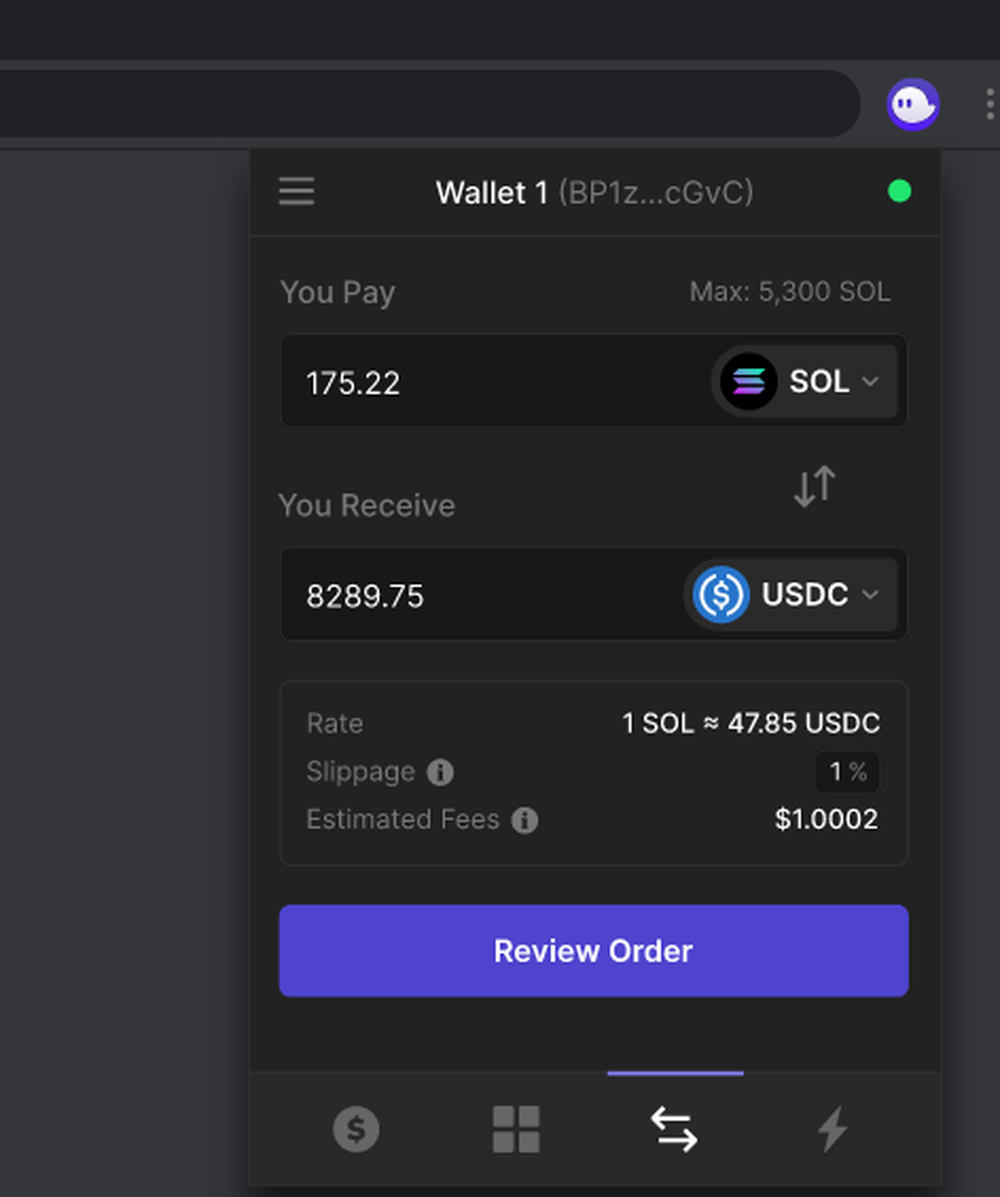Viewport: 1000px width, 1197px height.
Task: Open the hamburger menu in wallet header
Action: pyautogui.click(x=296, y=191)
